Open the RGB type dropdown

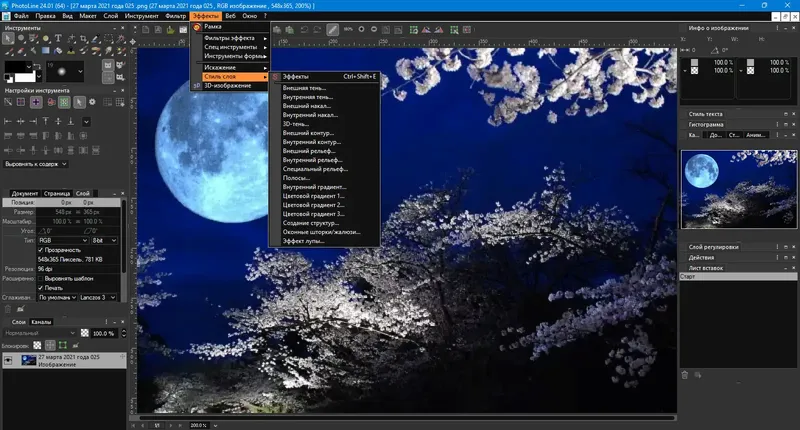[63, 240]
